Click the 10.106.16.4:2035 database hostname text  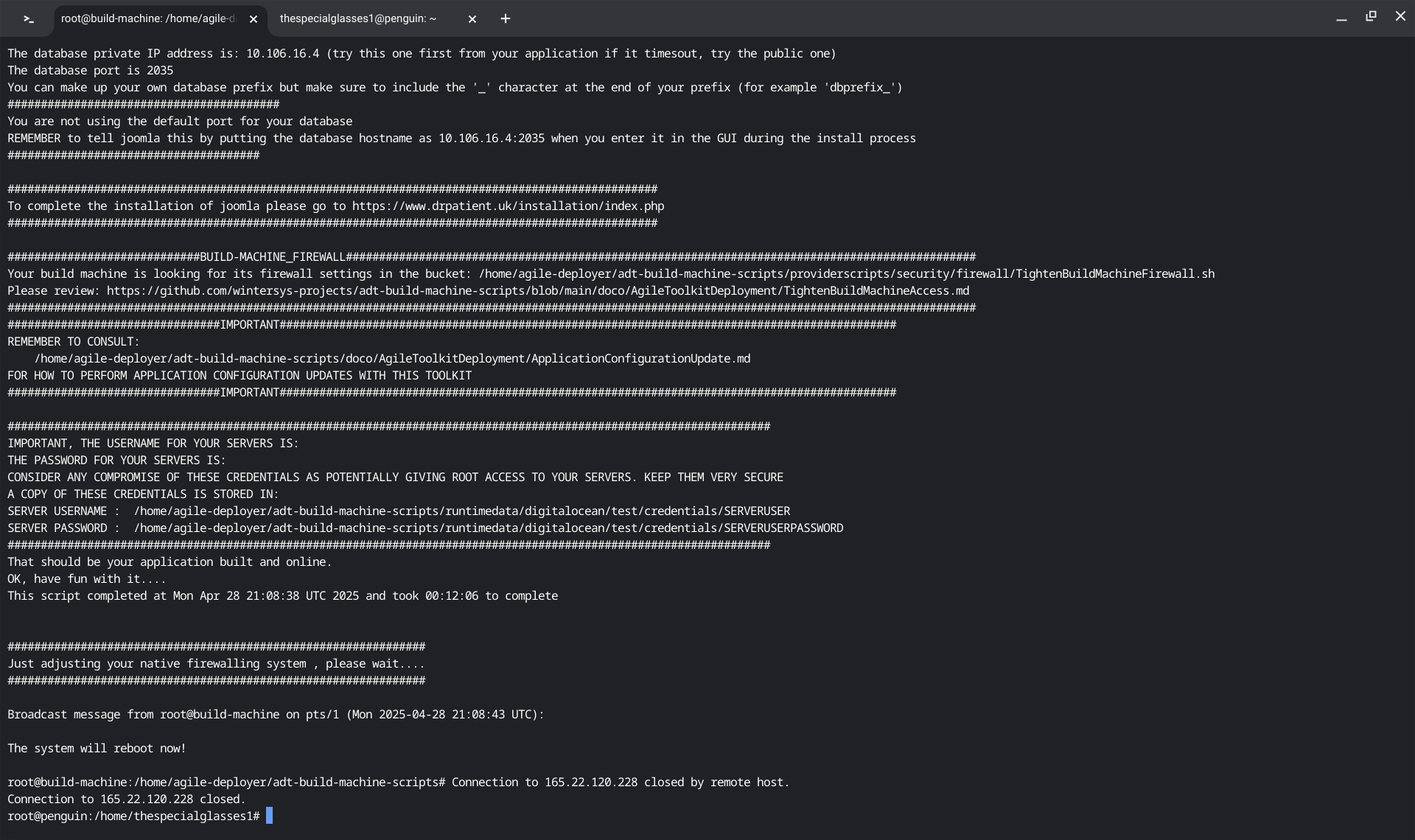[492, 139]
